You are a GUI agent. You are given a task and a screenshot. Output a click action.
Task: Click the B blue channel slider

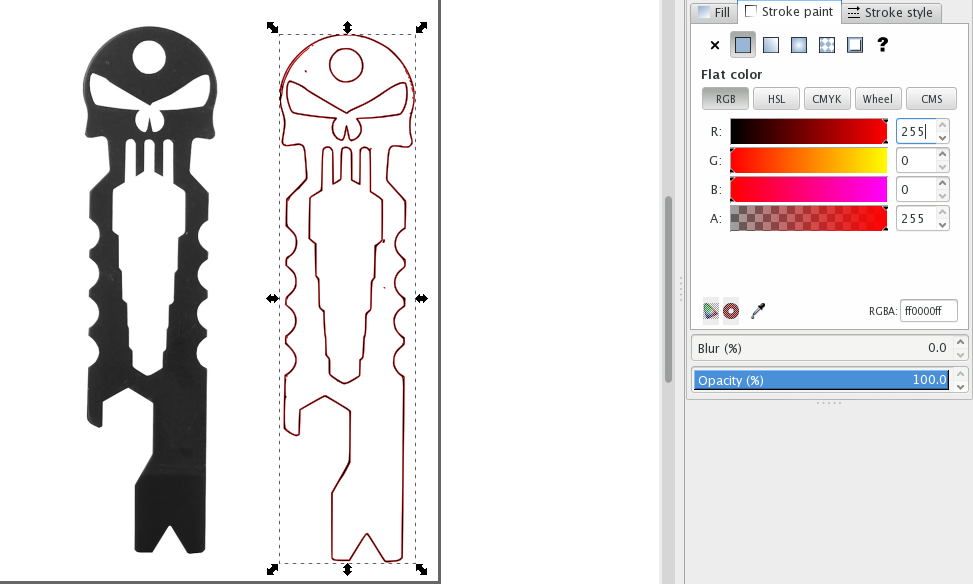click(809, 189)
